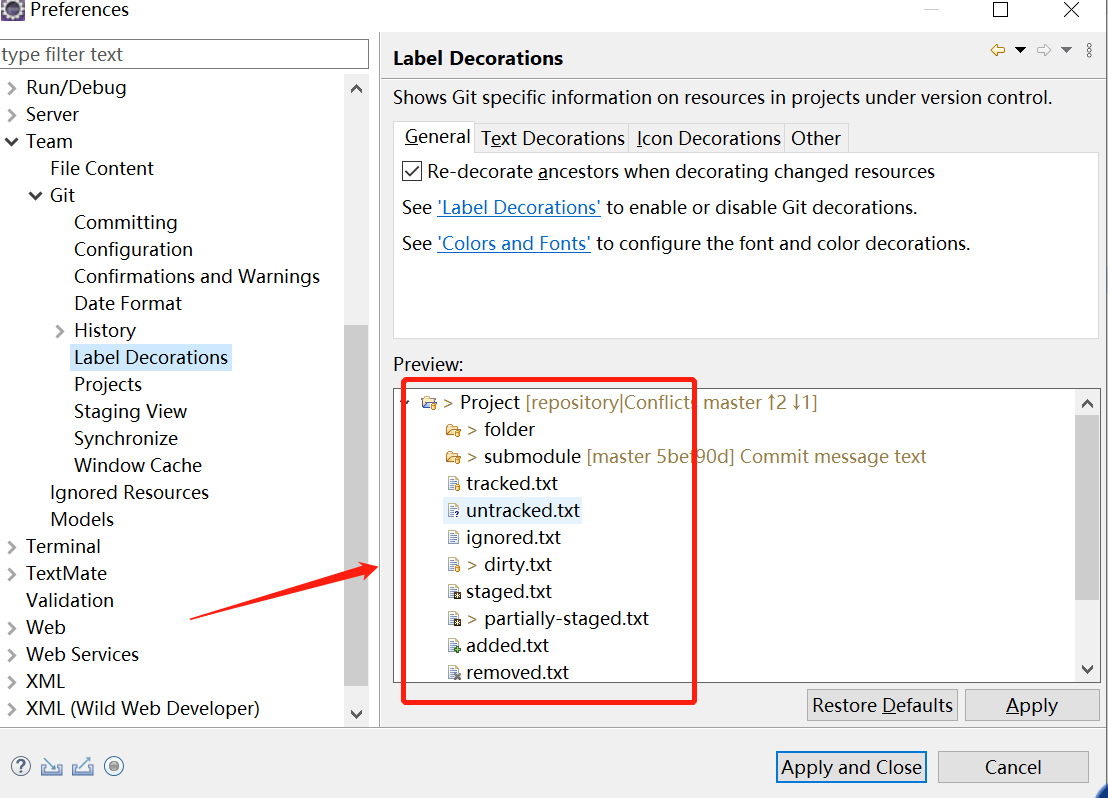Click in the type filter text field
The height and width of the screenshot is (798, 1108).
184,55
